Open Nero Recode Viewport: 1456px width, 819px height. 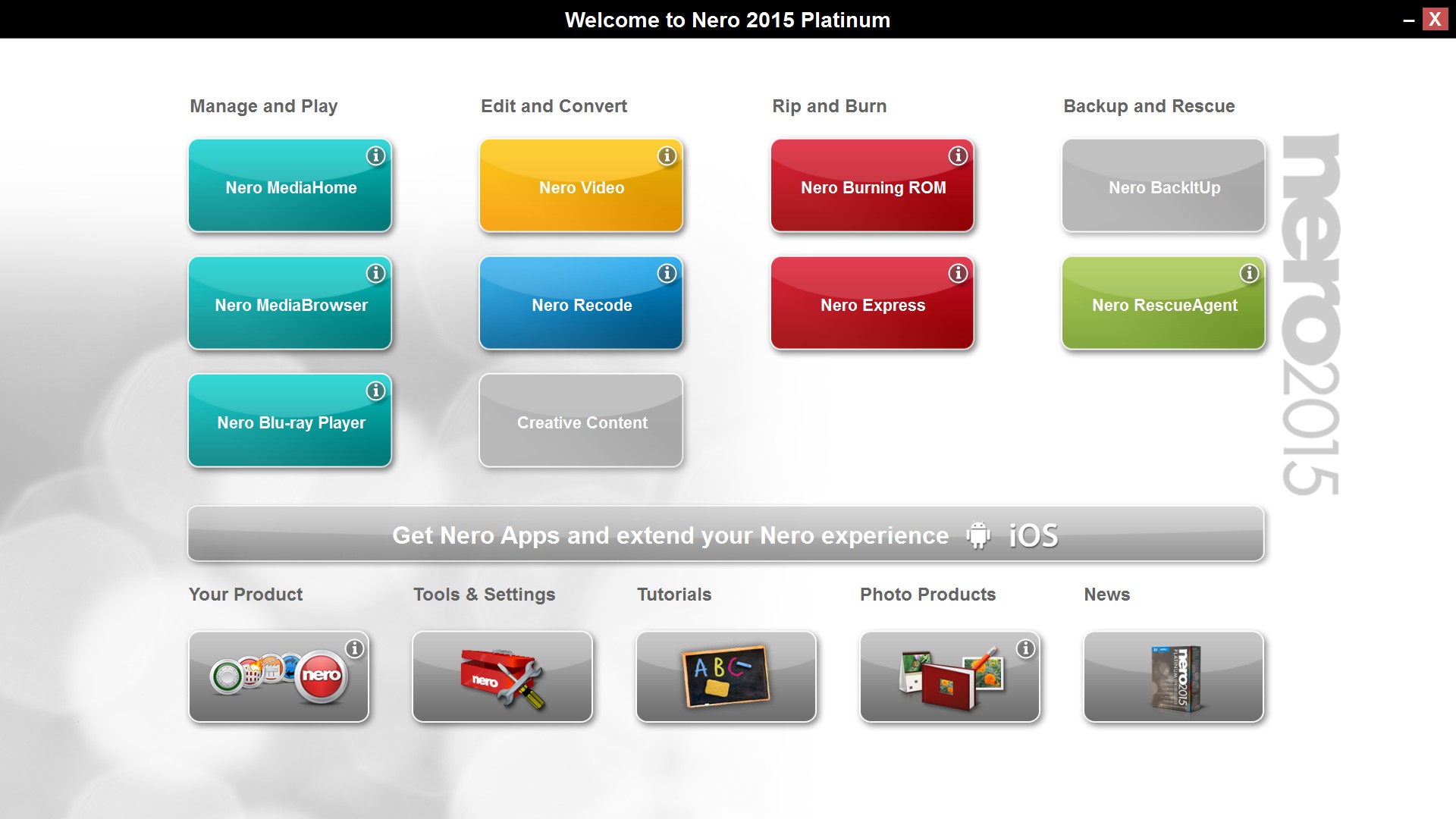582,303
